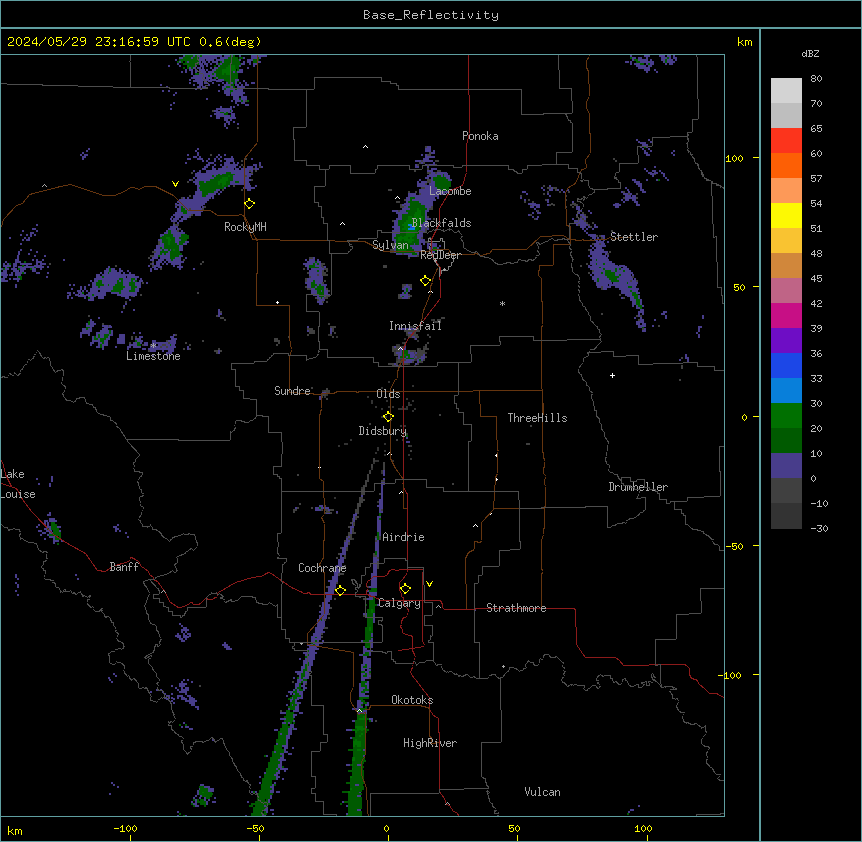Image resolution: width=862 pixels, height=842 pixels.
Task: Select the legend value -30
Action: click(819, 528)
